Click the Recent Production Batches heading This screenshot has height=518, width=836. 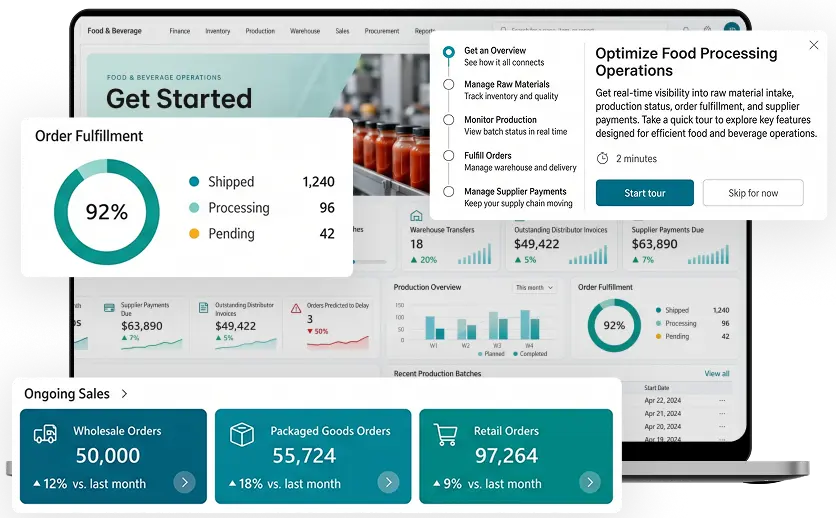[x=437, y=373]
